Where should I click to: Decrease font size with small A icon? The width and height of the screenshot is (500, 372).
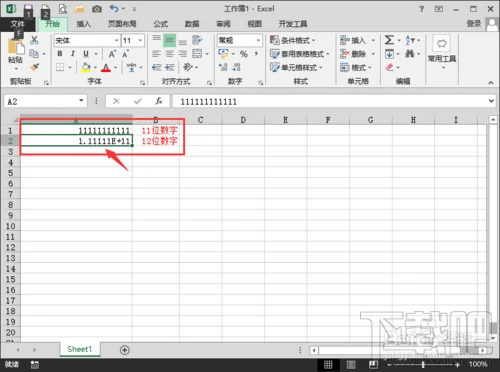[x=125, y=54]
